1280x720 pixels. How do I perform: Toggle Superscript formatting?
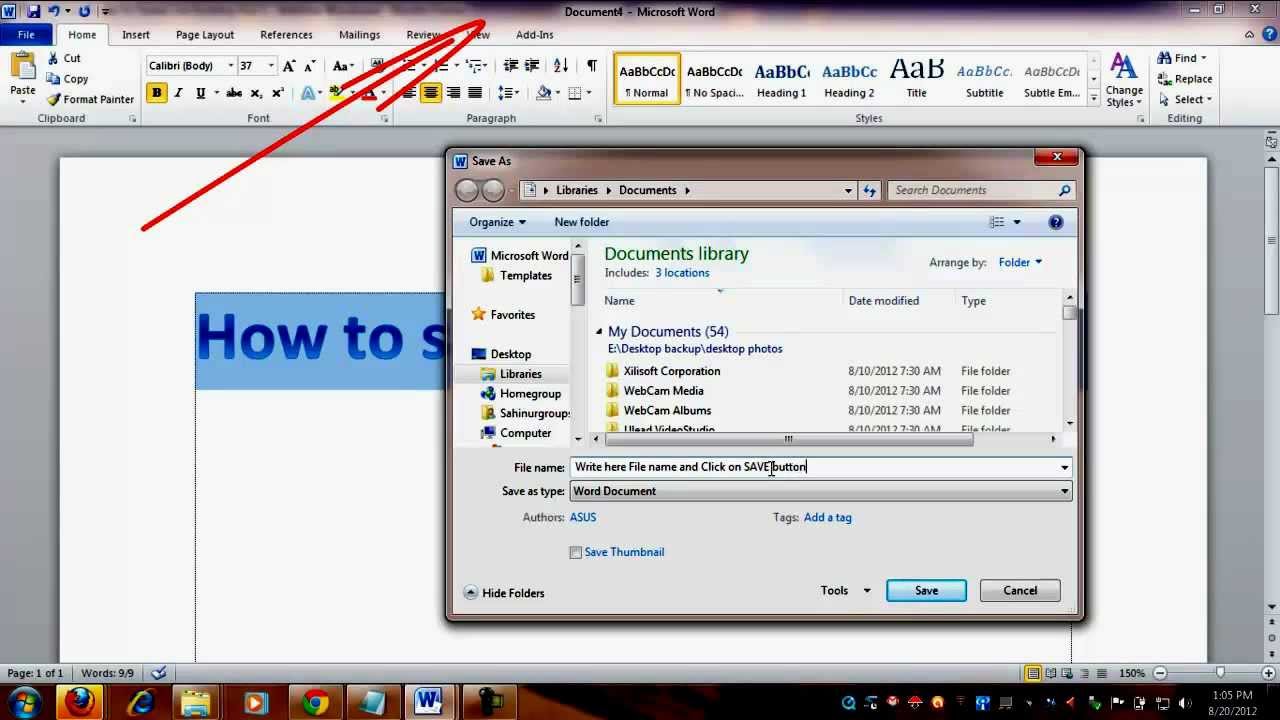pyautogui.click(x=278, y=93)
